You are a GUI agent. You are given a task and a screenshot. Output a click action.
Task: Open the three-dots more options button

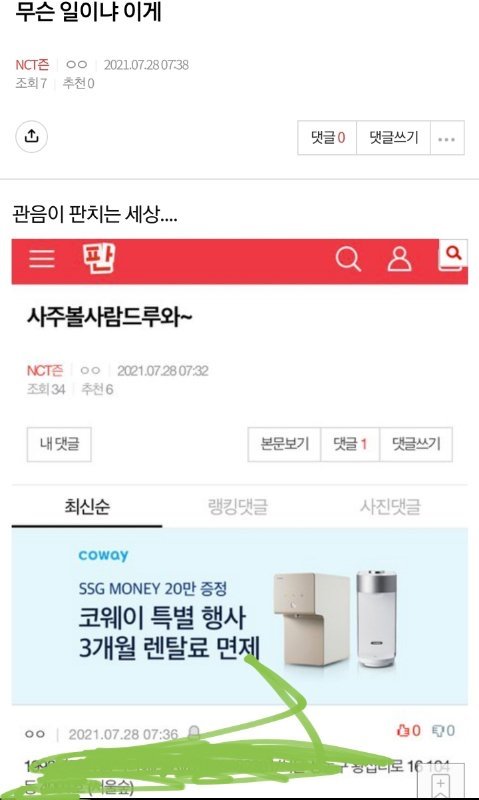tap(447, 138)
